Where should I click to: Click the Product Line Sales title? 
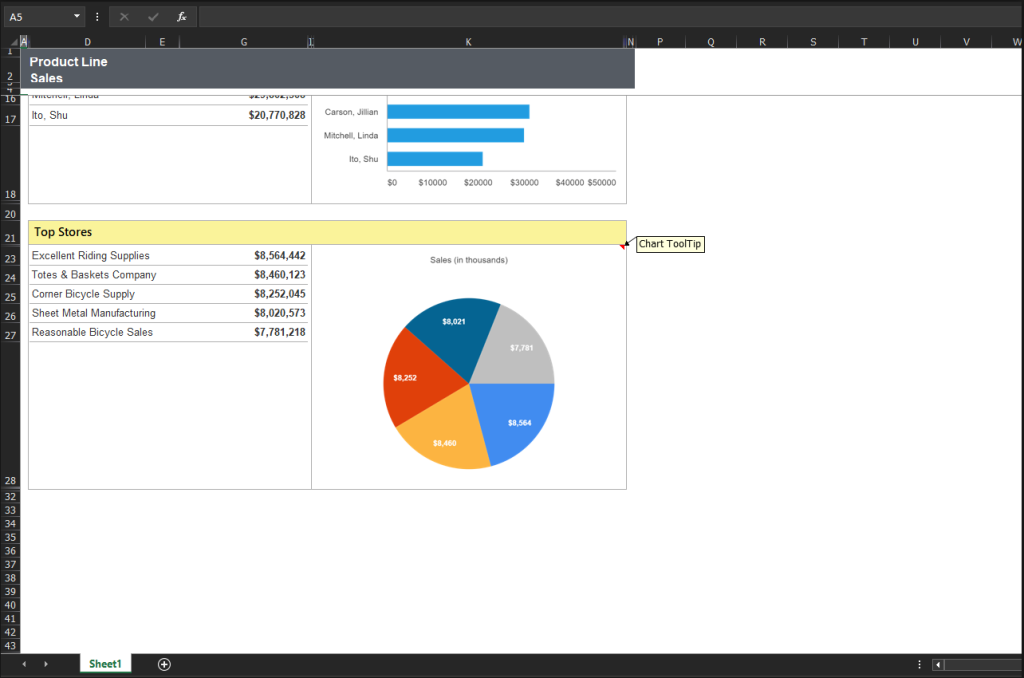68,69
